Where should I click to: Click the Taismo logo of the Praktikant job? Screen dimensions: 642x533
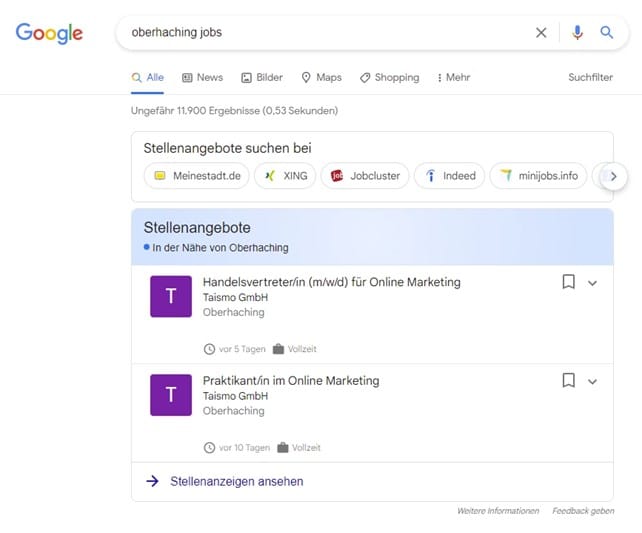click(x=171, y=395)
